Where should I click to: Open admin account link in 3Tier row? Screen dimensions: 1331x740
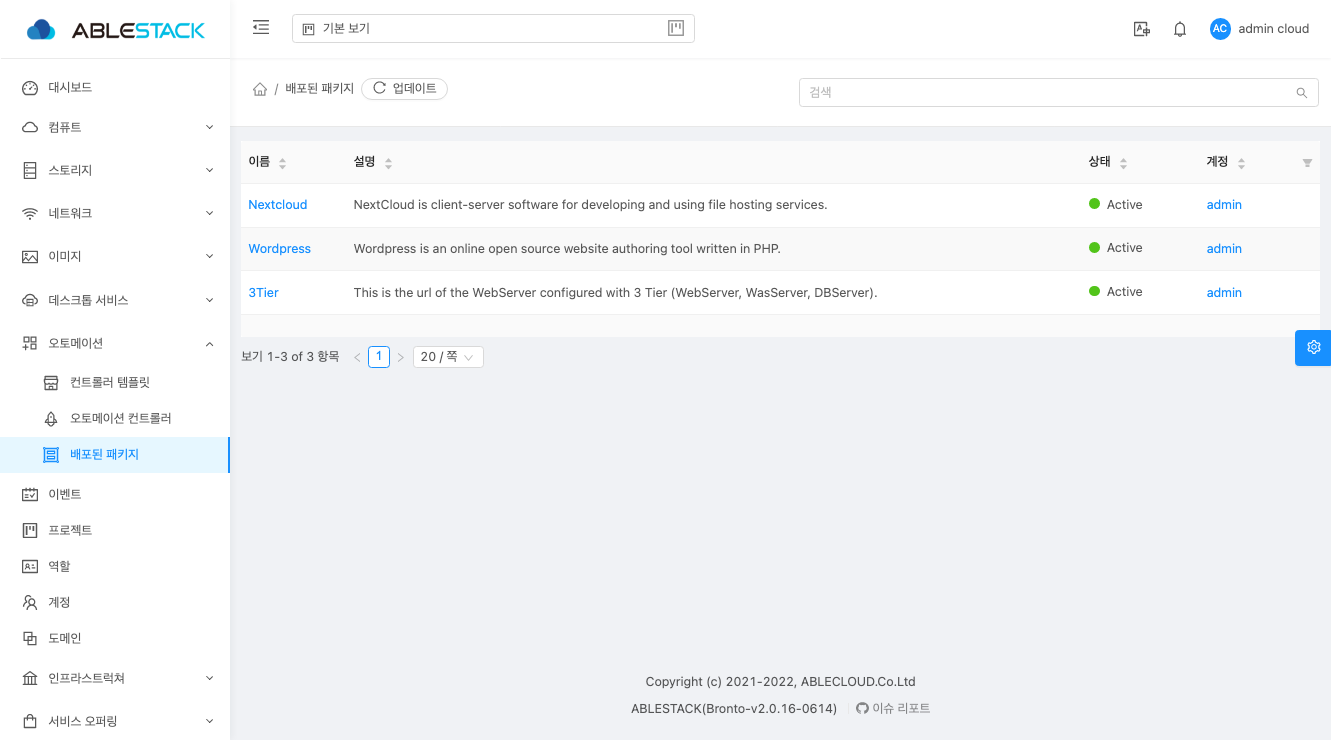tap(1224, 293)
